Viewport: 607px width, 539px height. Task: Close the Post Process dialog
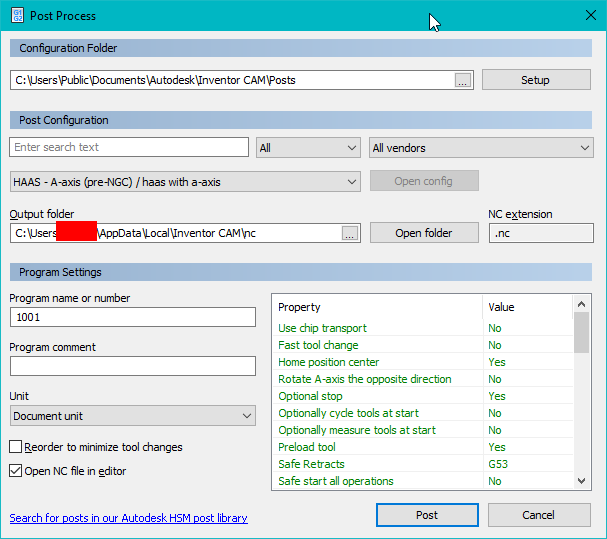591,15
